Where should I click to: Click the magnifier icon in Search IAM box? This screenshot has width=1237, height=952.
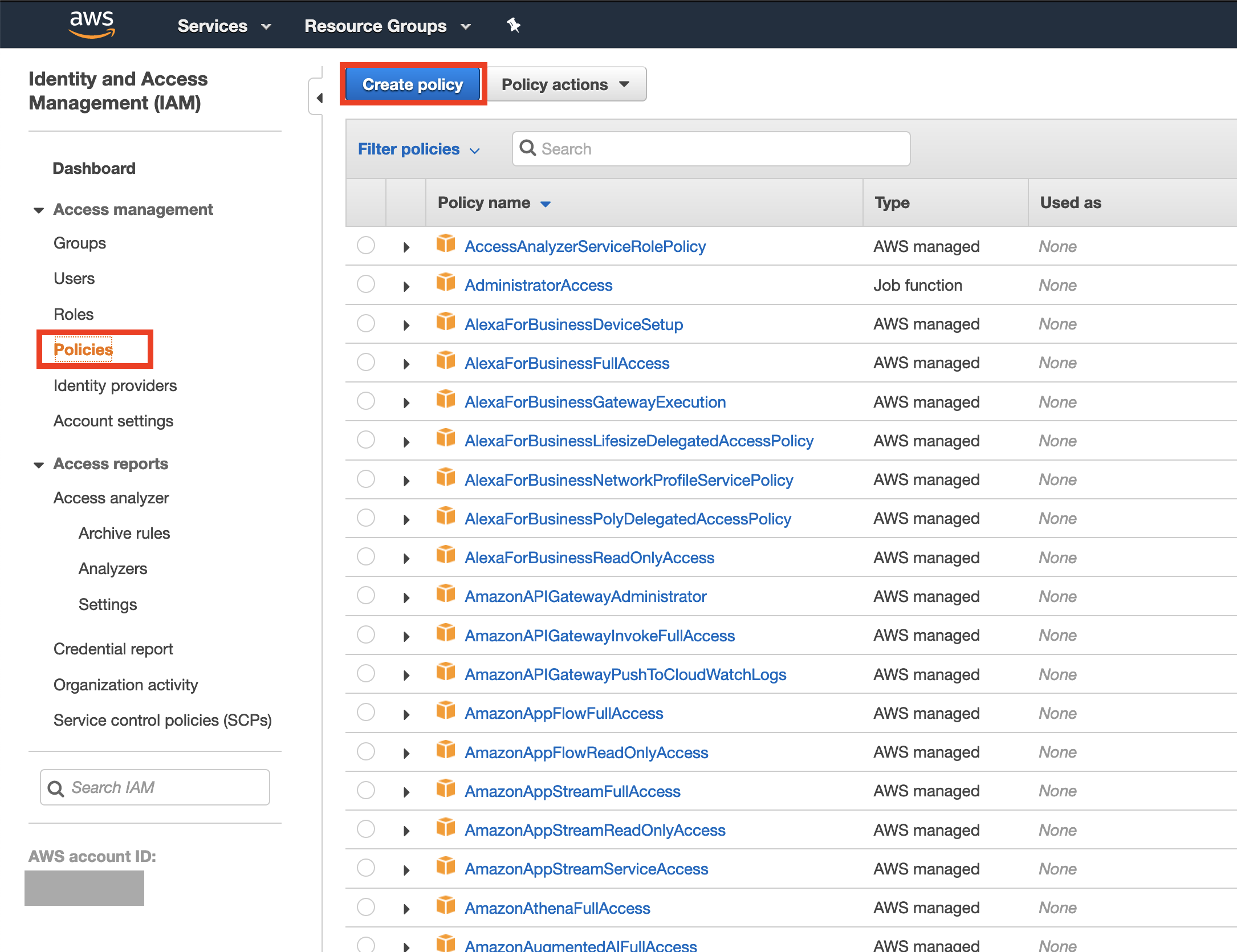click(x=56, y=788)
